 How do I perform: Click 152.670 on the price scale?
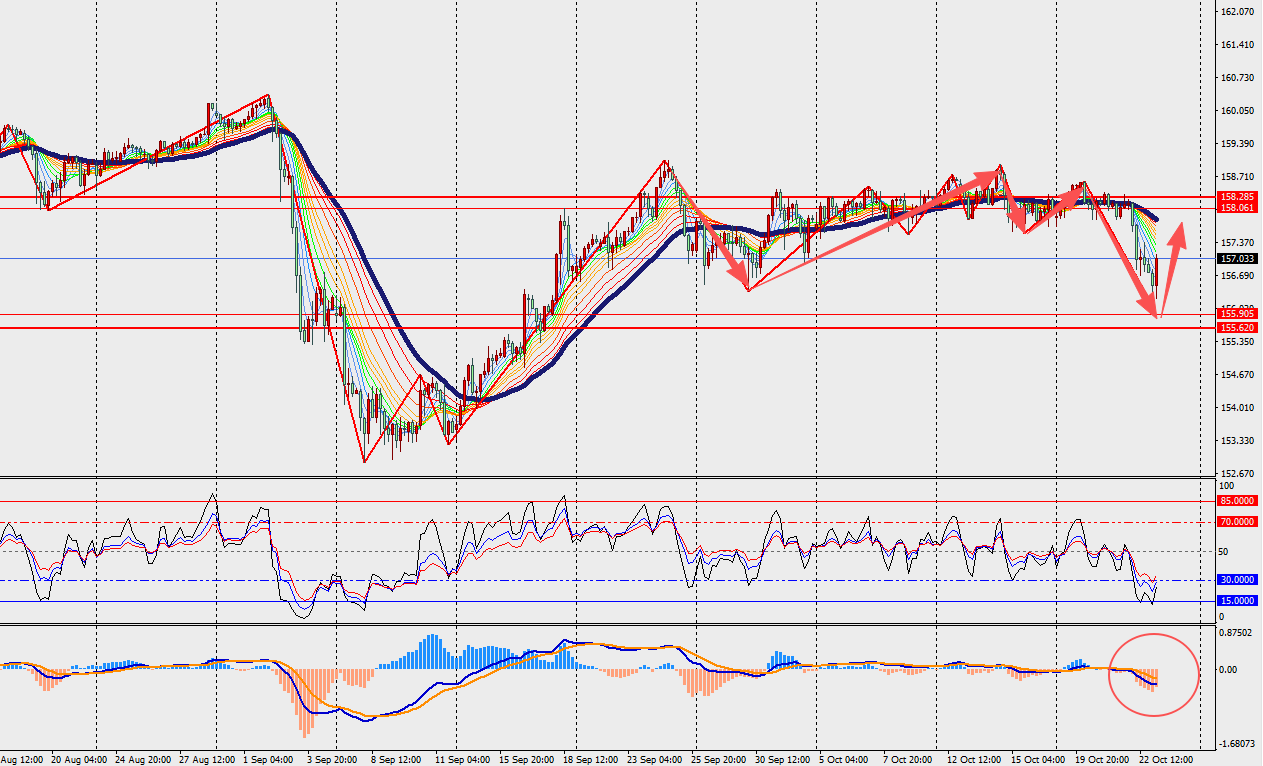tap(1238, 474)
